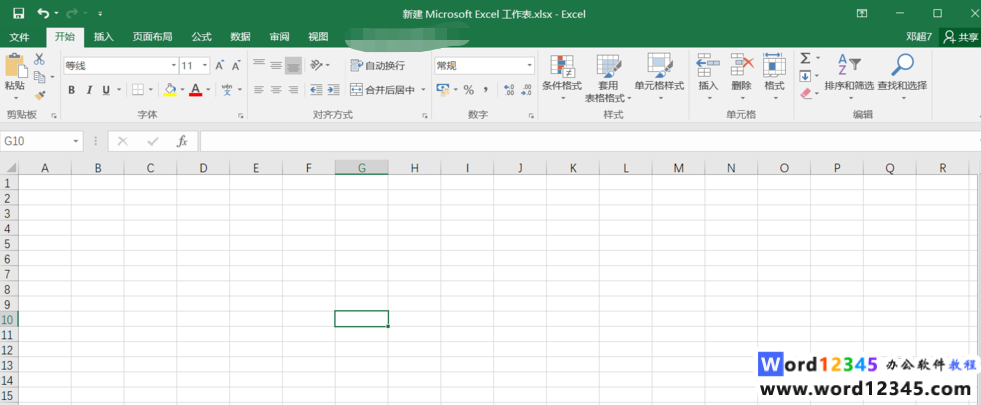
Task: Open the font name 等线 combo box
Action: tap(121, 66)
